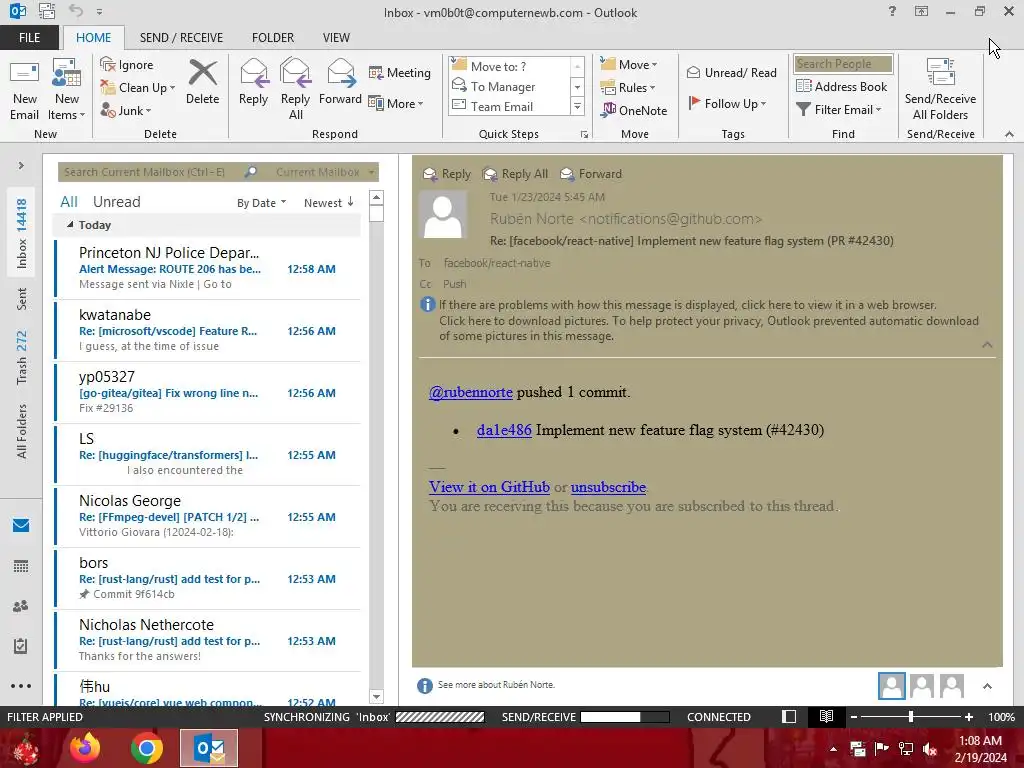Open the Clean Up dropdown
This screenshot has height=768, width=1024.
[138, 88]
